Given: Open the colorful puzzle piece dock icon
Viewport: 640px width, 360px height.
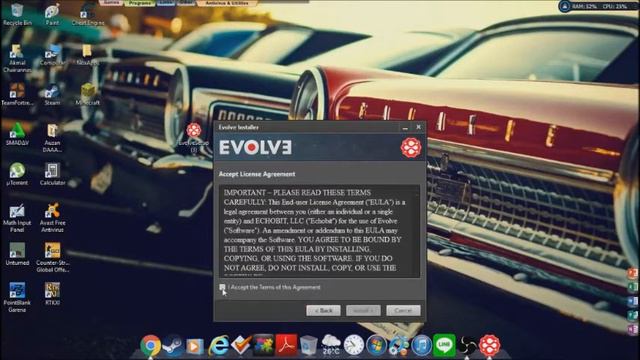Looking at the screenshot, I should click(x=264, y=345).
